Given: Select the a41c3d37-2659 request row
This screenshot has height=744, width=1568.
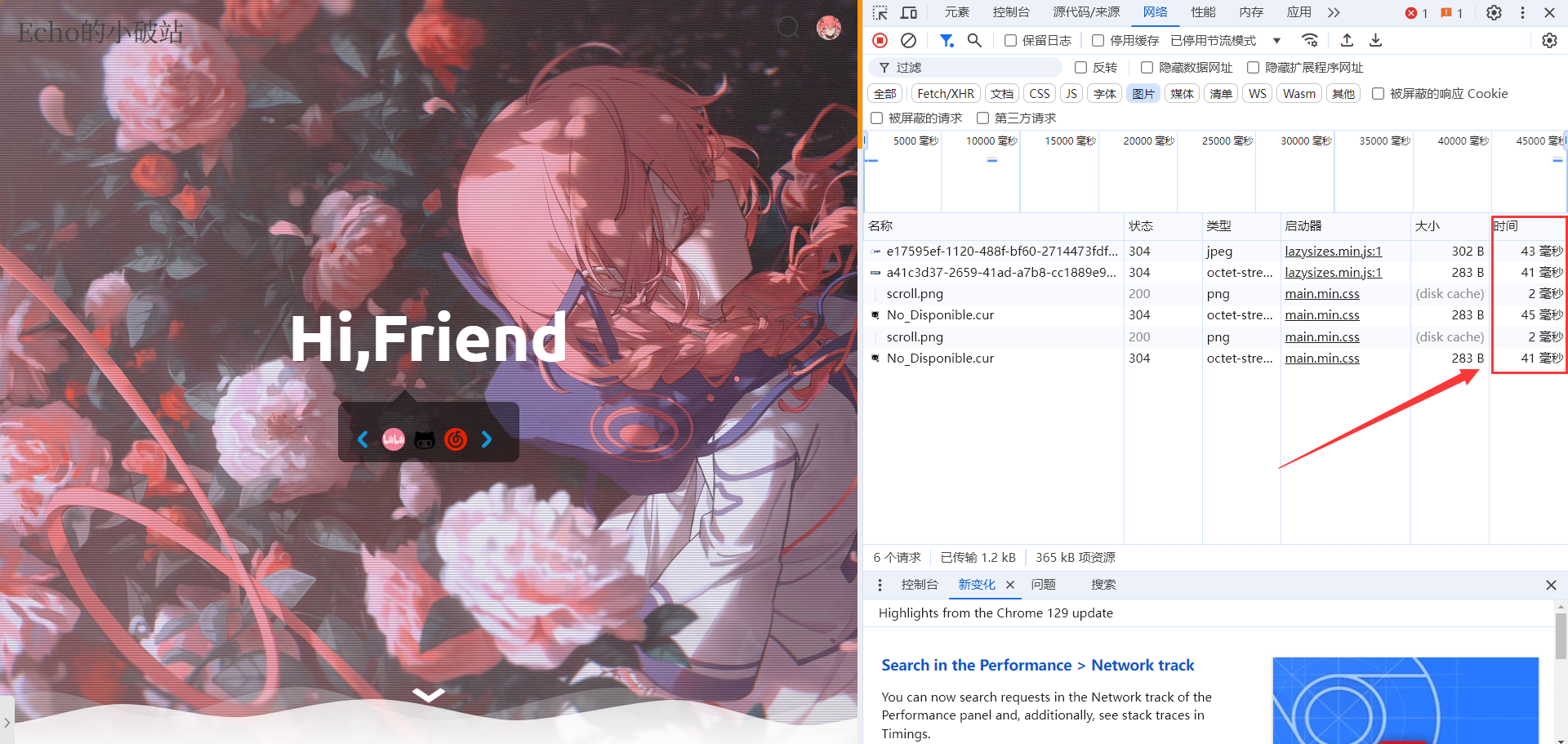Looking at the screenshot, I should tap(1215, 273).
